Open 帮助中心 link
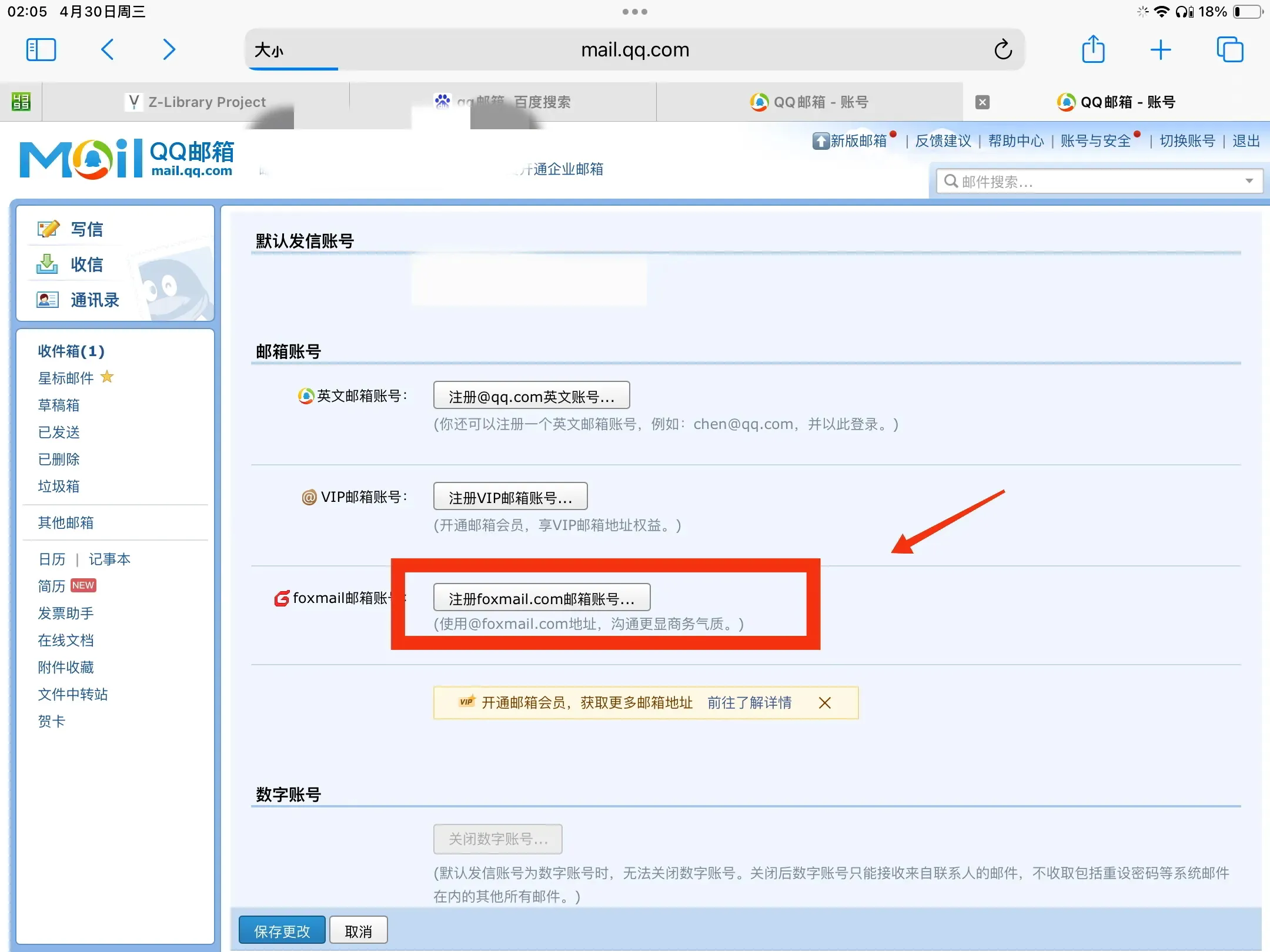 pos(1016,141)
